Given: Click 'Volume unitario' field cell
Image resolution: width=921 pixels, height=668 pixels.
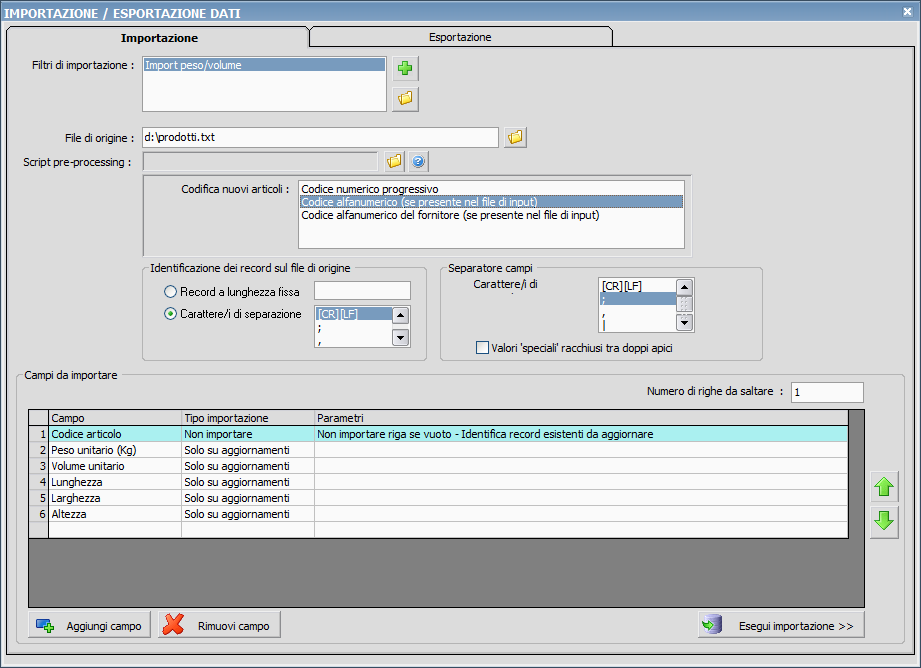Looking at the screenshot, I should pyautogui.click(x=115, y=466).
